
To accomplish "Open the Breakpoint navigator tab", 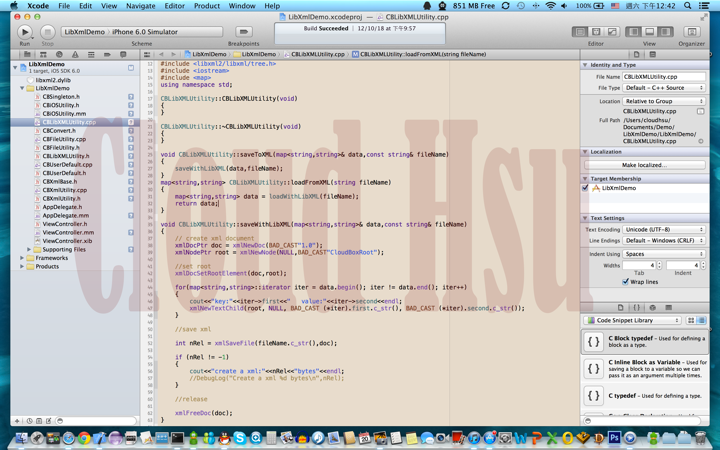I will click(x=107, y=54).
